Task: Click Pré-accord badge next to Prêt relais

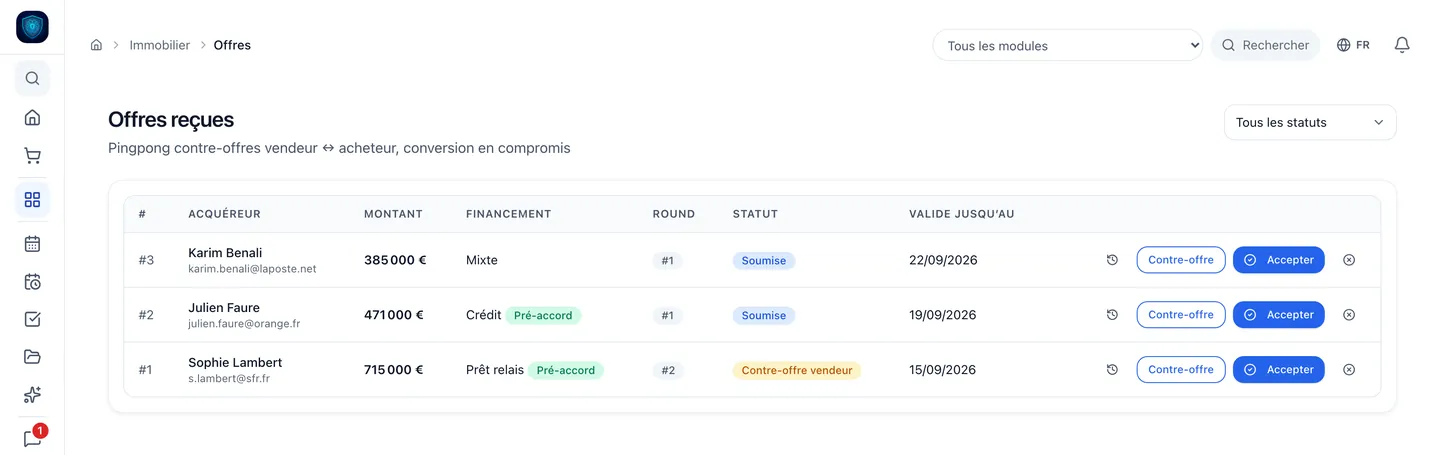Action: [x=566, y=370]
